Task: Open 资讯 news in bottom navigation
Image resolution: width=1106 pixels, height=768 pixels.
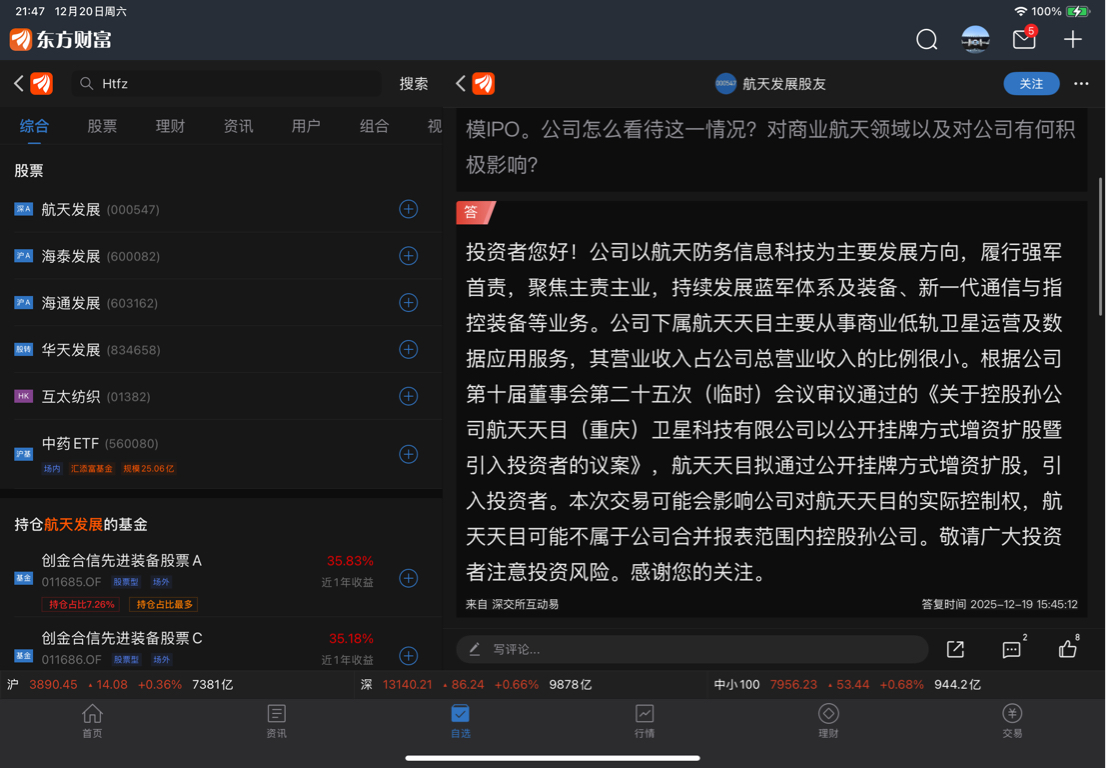Action: (276, 721)
